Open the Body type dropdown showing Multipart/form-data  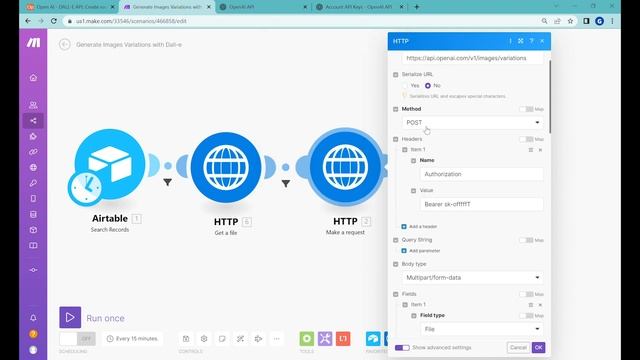coord(472,278)
